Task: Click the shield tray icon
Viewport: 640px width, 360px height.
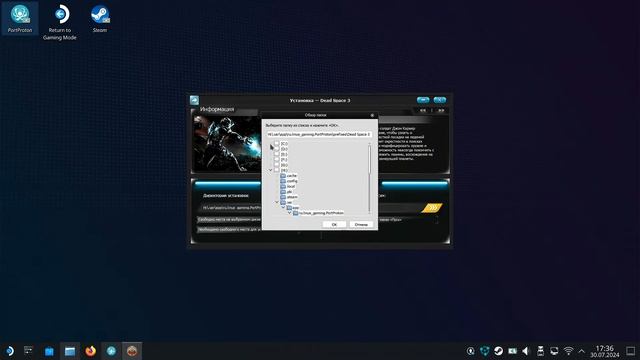Action: tap(484, 351)
